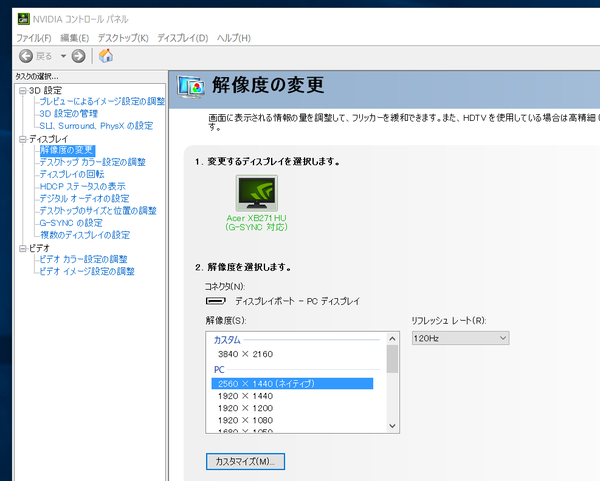The image size is (600, 481).
Task: Open the back history dropdown arrow
Action: coord(63,56)
